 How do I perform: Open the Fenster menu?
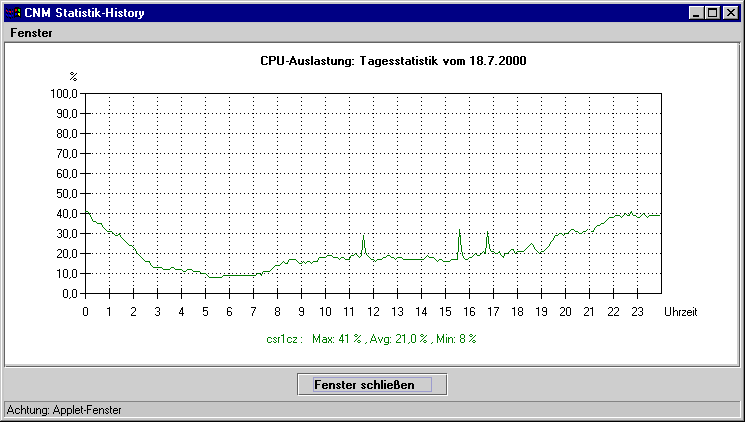(x=31, y=33)
